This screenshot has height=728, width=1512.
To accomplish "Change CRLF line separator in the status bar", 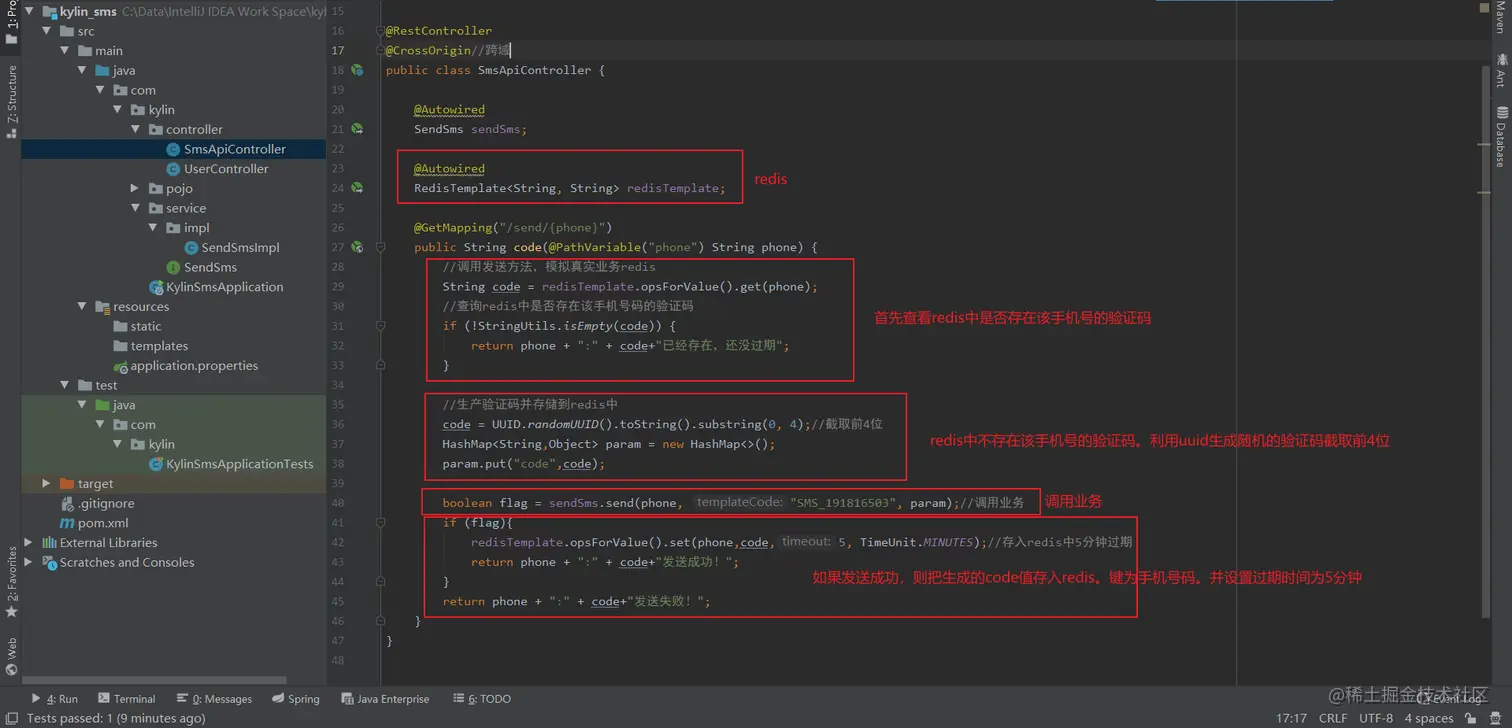I will click(1333, 718).
